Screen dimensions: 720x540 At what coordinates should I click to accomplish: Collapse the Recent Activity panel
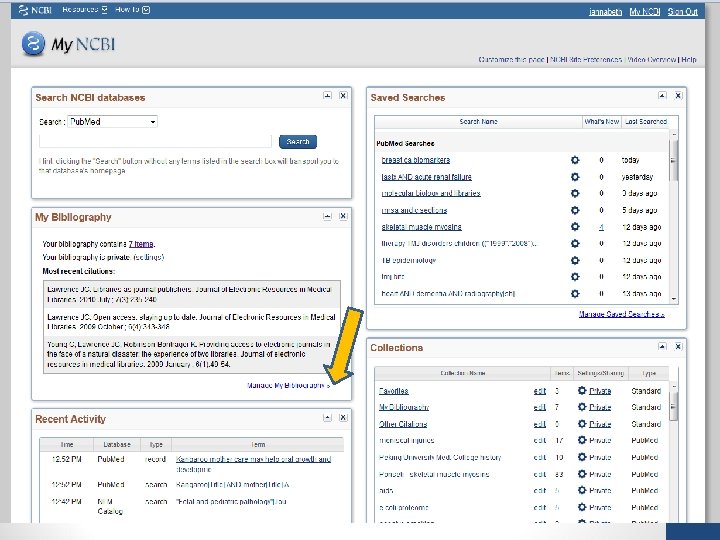click(327, 418)
